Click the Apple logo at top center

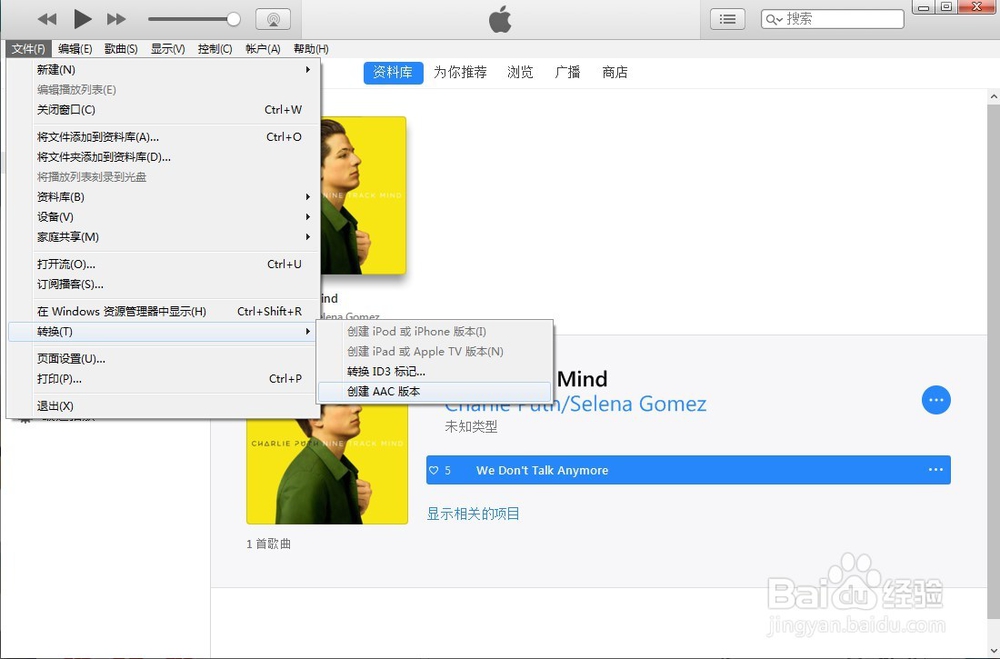click(500, 19)
